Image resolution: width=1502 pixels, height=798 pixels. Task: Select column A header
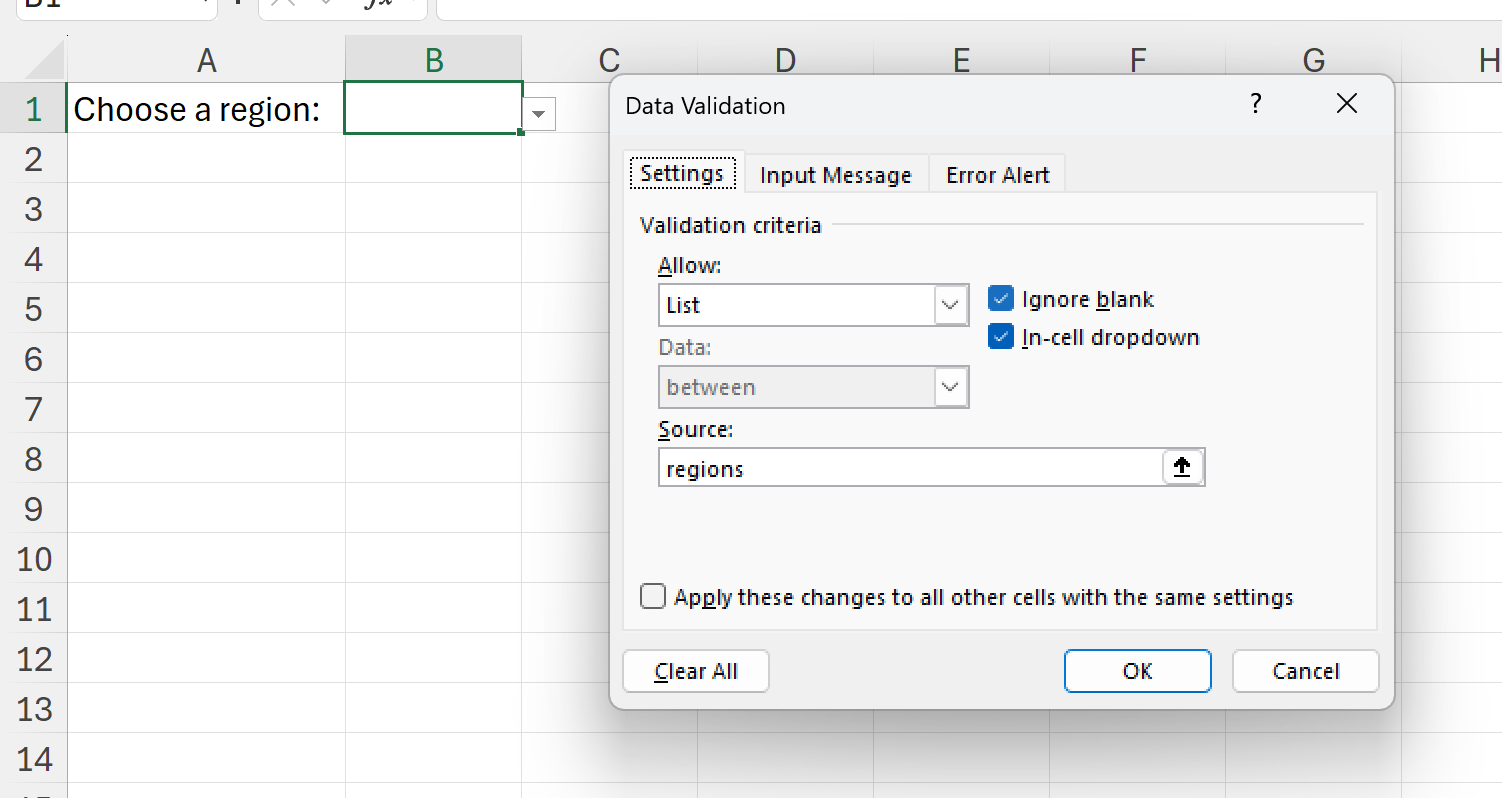point(206,60)
